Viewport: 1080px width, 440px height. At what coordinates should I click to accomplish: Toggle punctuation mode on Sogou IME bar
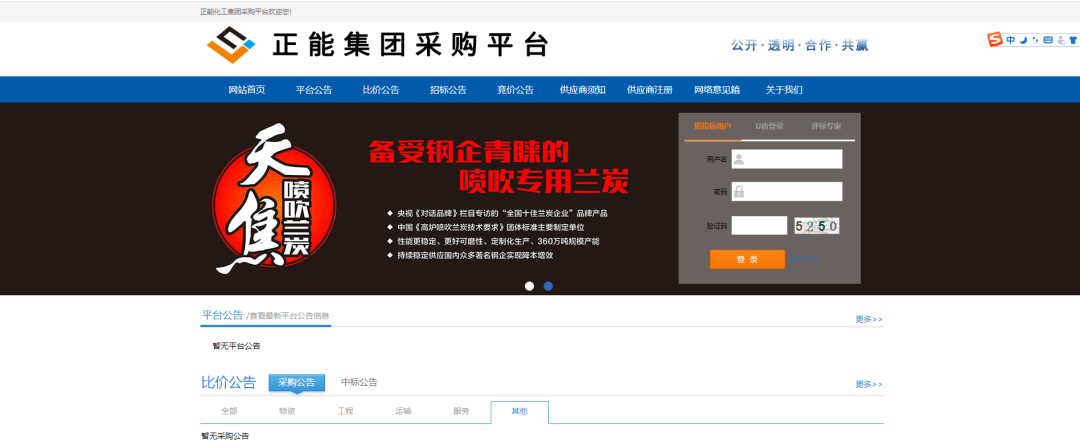[1035, 40]
